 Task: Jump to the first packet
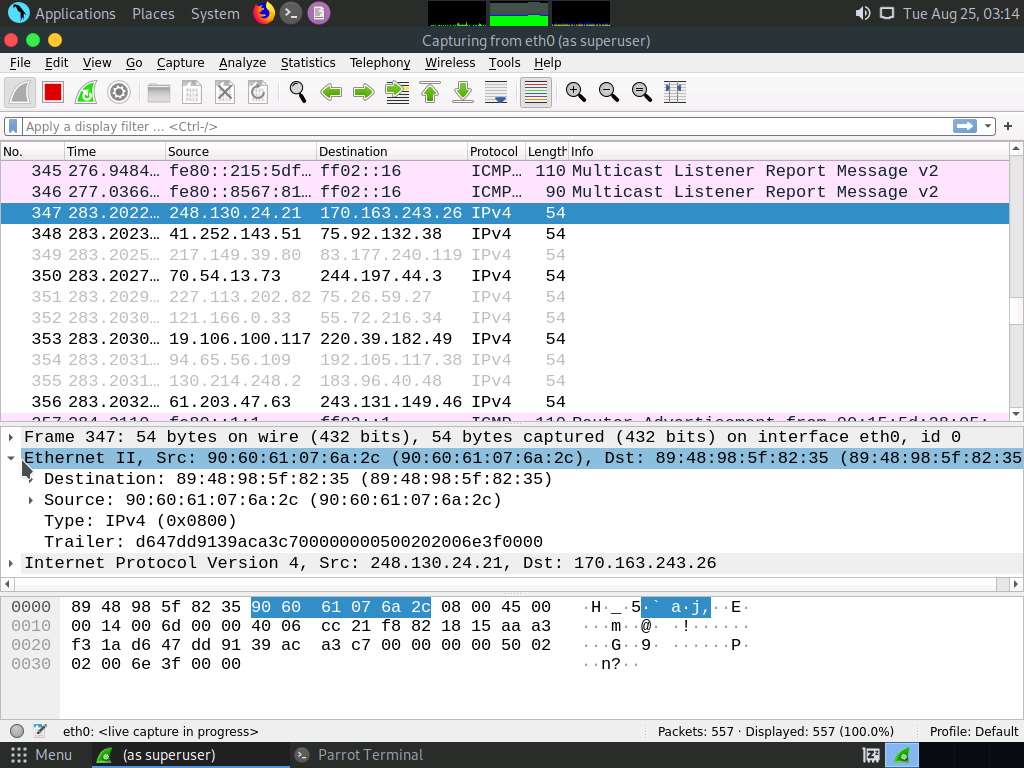point(430,92)
